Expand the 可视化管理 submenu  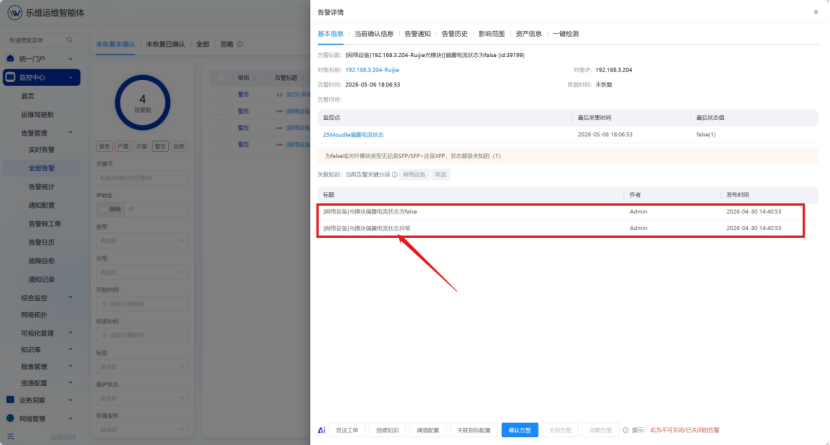(x=70, y=333)
